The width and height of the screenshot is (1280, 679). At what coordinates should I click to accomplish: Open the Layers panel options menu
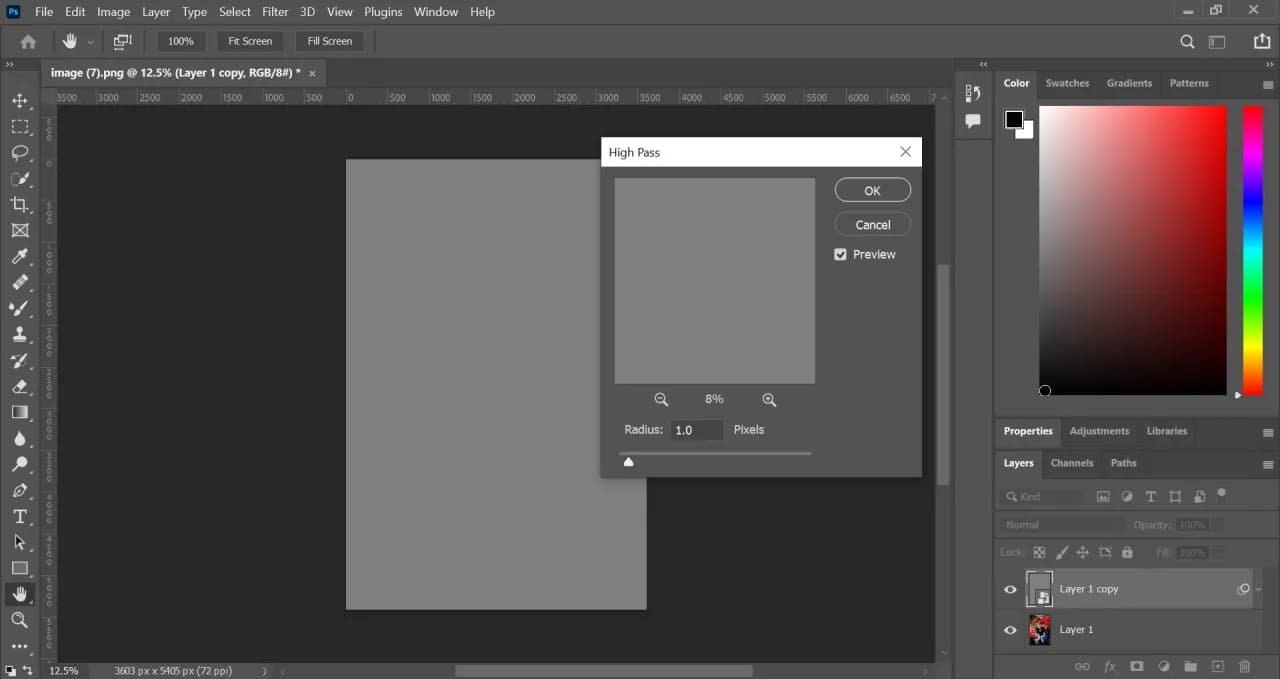pyautogui.click(x=1268, y=464)
